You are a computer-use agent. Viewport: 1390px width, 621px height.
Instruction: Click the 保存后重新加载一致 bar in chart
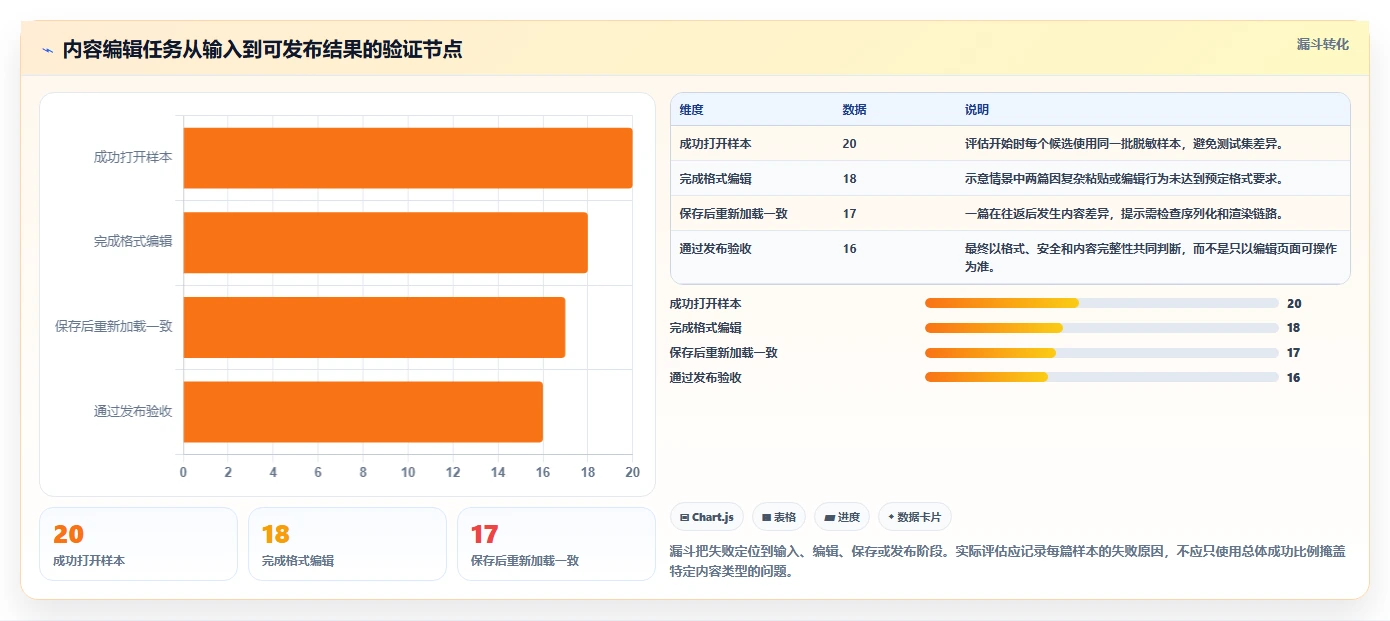click(x=374, y=327)
